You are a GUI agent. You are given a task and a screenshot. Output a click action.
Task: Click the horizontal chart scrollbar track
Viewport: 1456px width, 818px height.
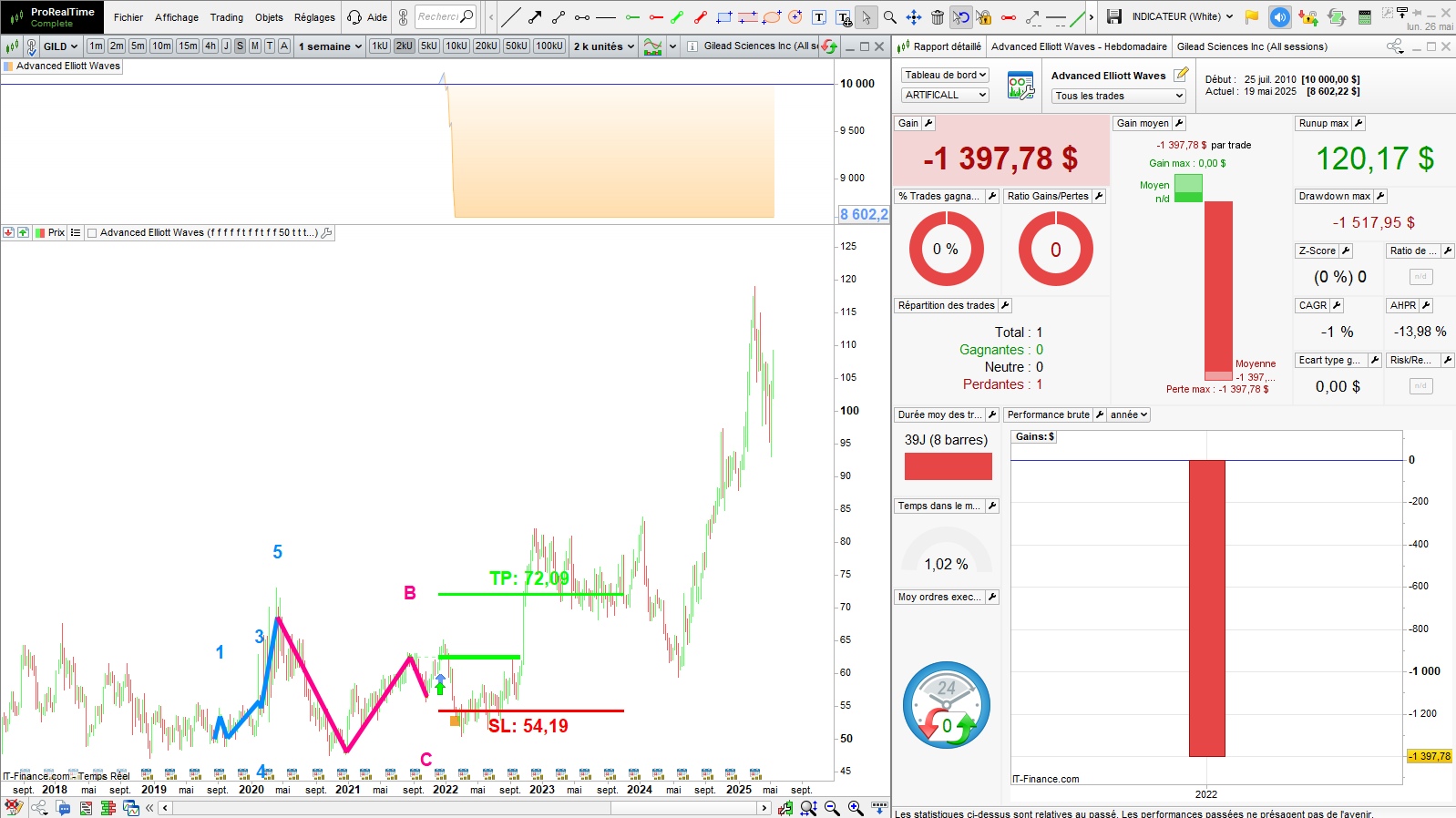tap(465, 808)
